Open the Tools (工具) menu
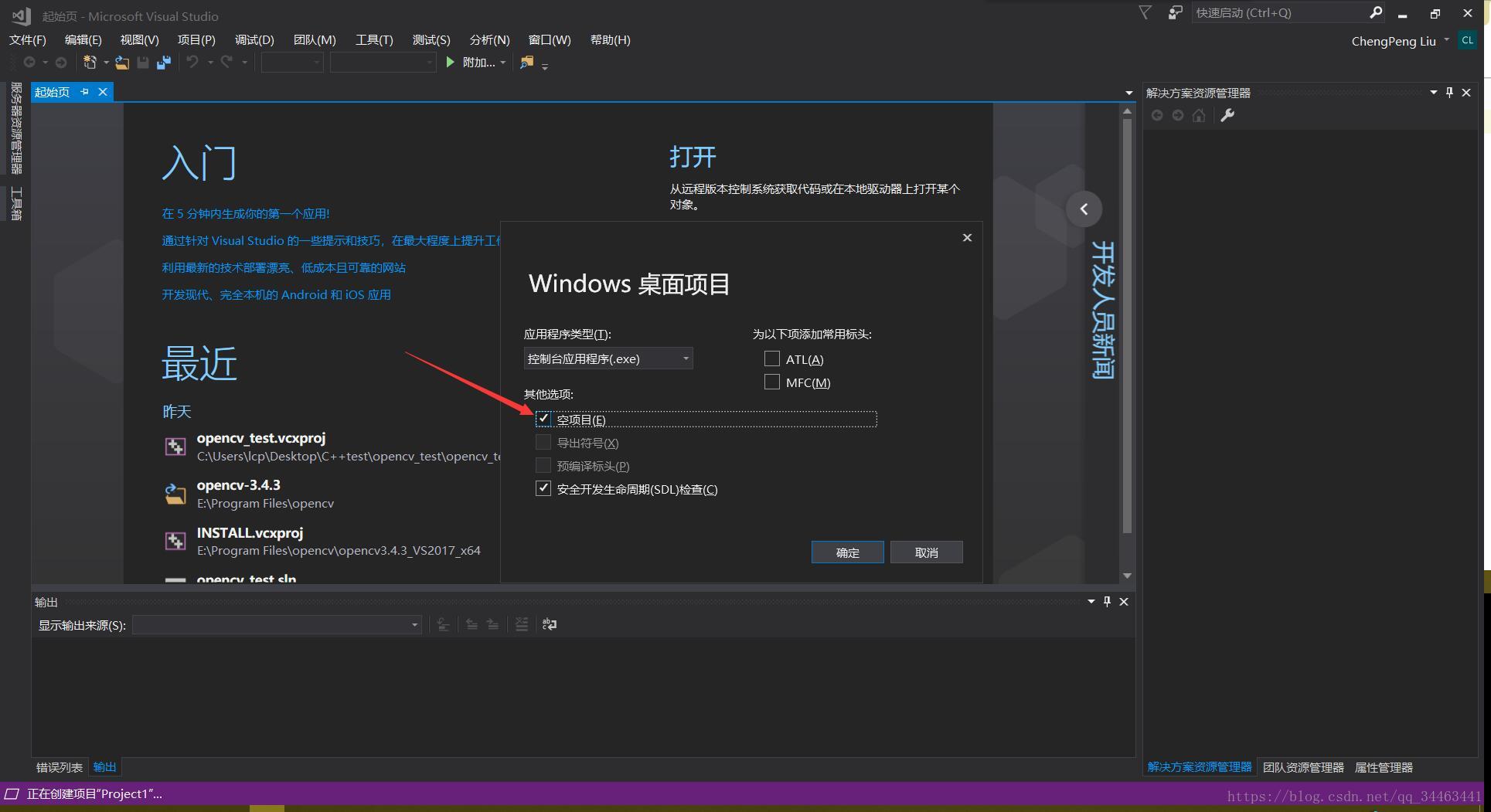1491x812 pixels. tap(374, 39)
